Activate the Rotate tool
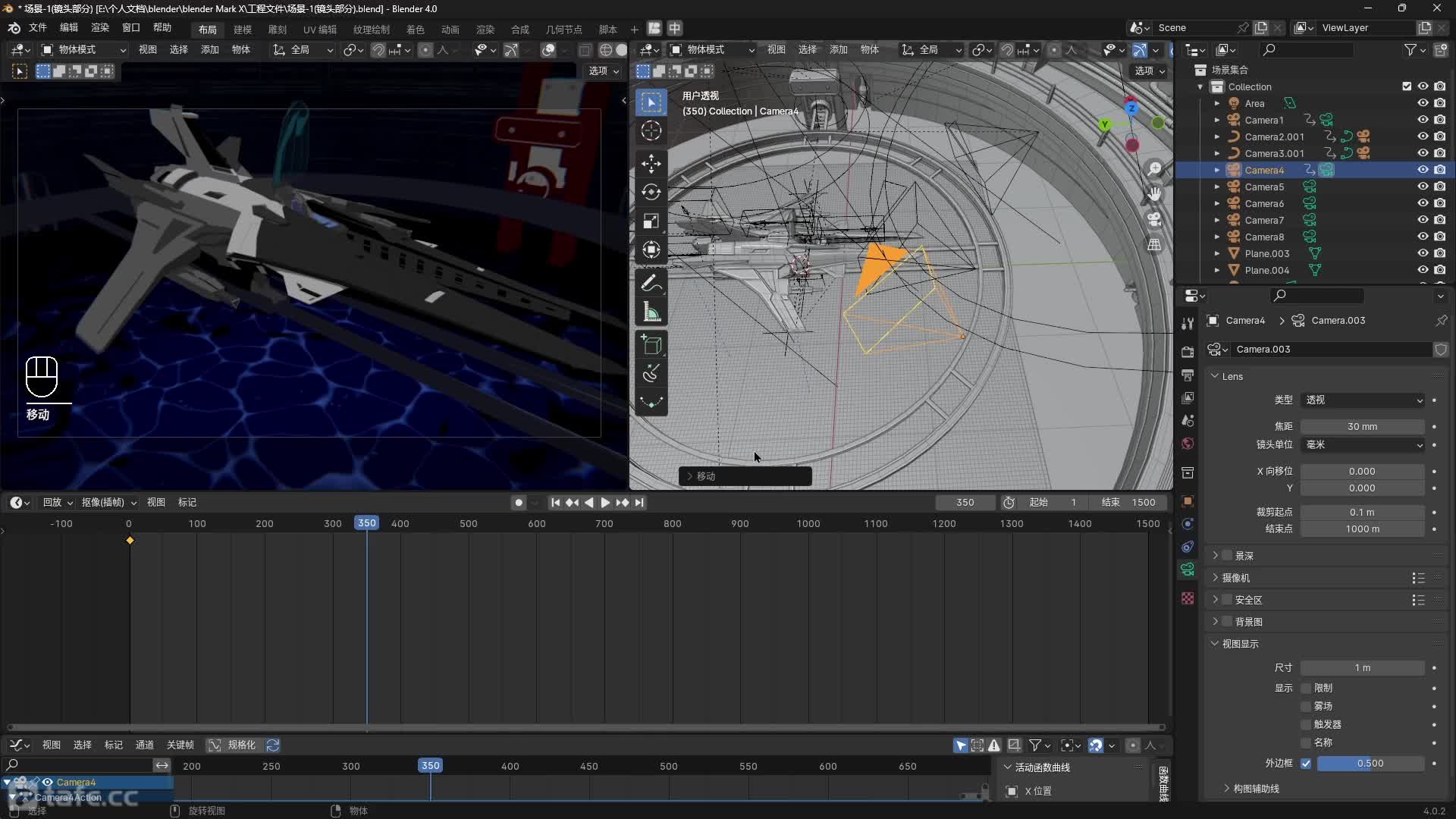This screenshot has width=1456, height=819. (x=651, y=192)
